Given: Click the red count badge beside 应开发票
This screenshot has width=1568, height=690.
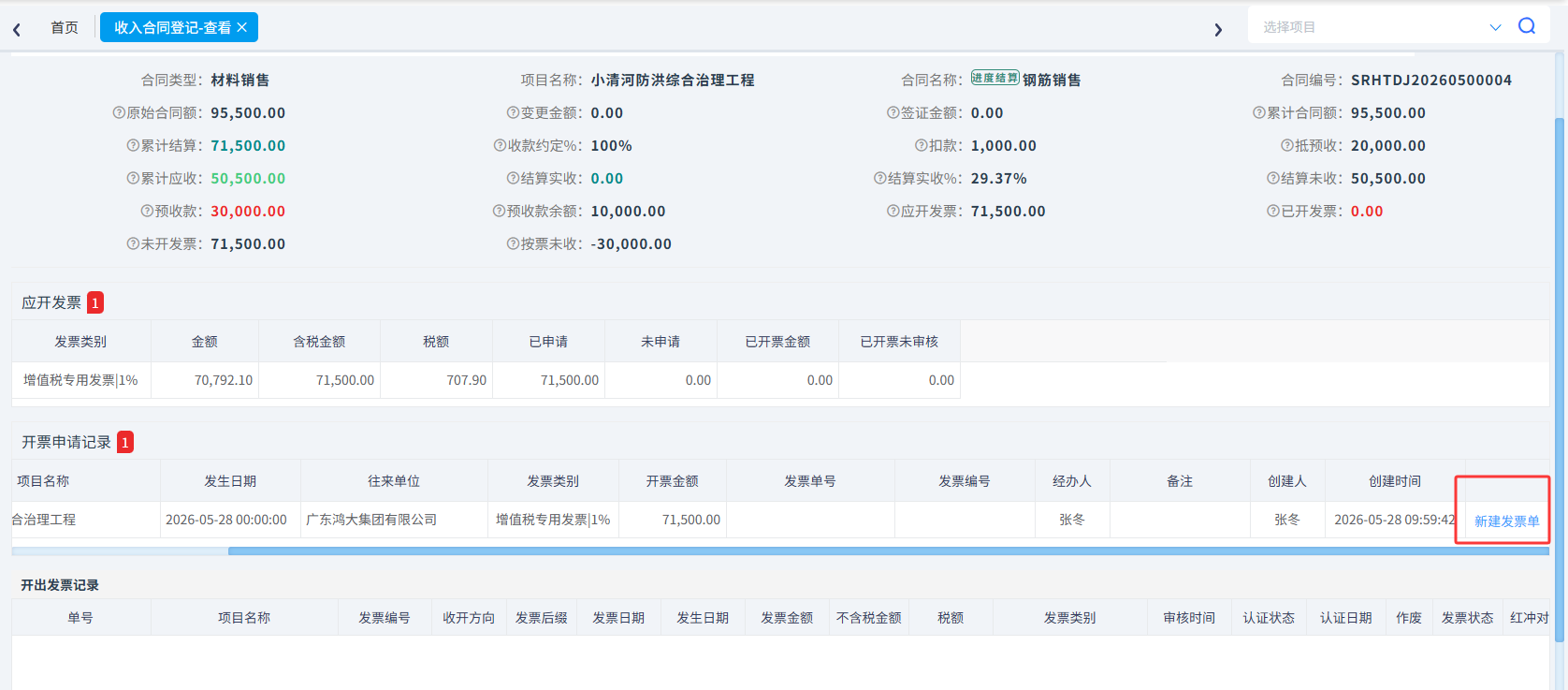Looking at the screenshot, I should point(95,302).
